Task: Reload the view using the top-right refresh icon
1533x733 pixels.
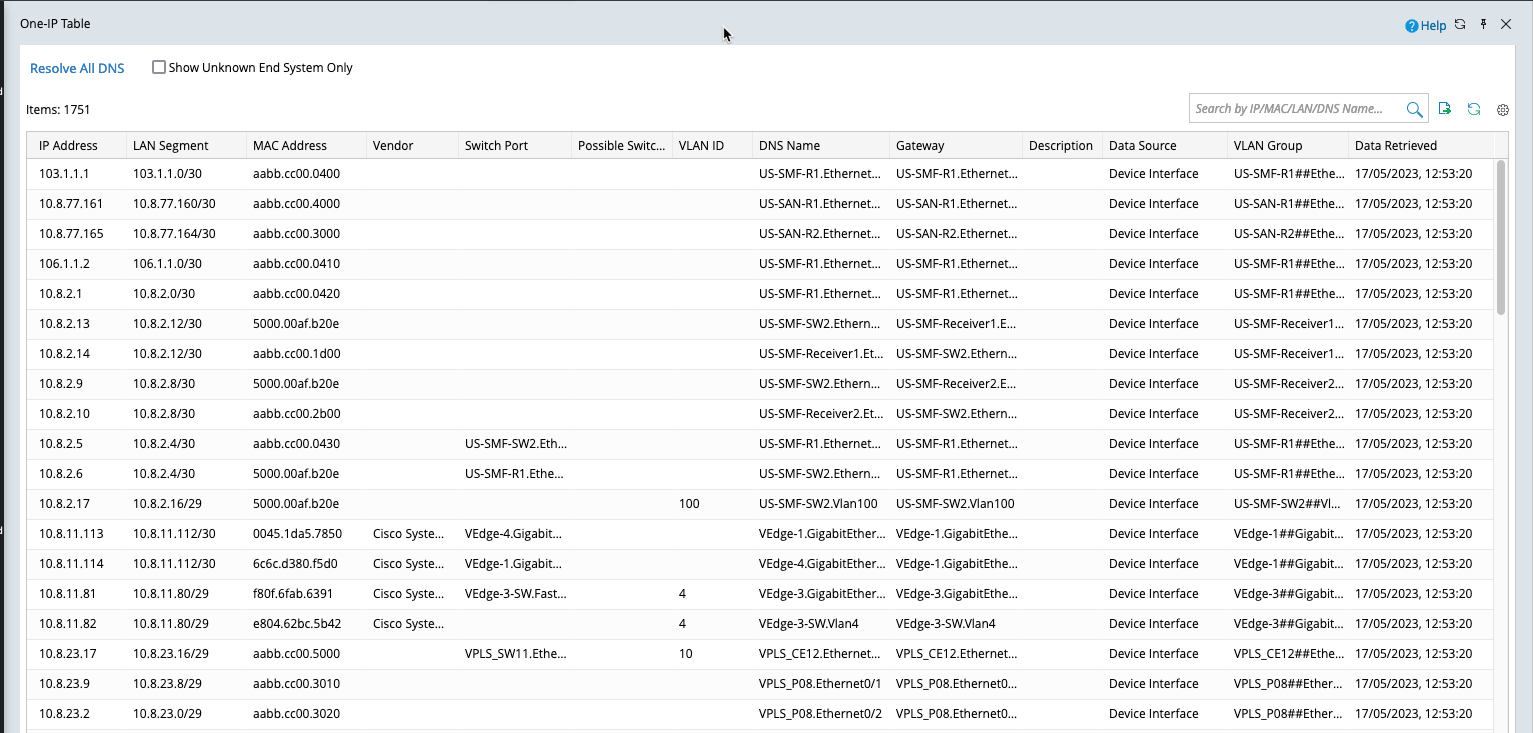Action: click(1459, 24)
